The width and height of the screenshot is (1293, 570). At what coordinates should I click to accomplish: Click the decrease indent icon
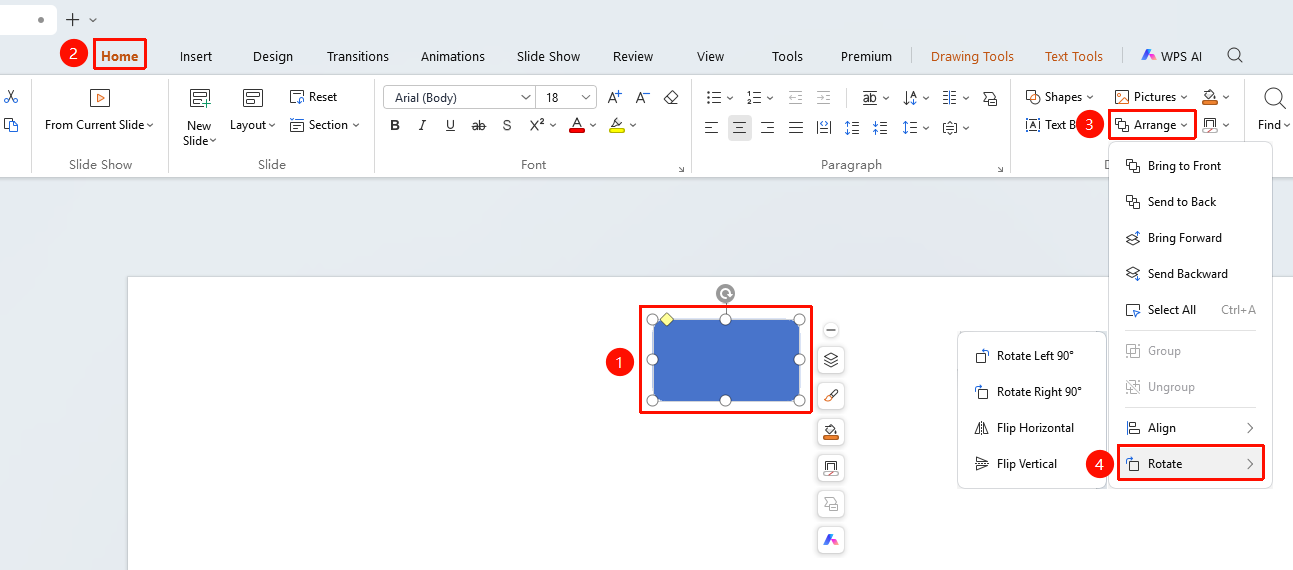point(795,97)
